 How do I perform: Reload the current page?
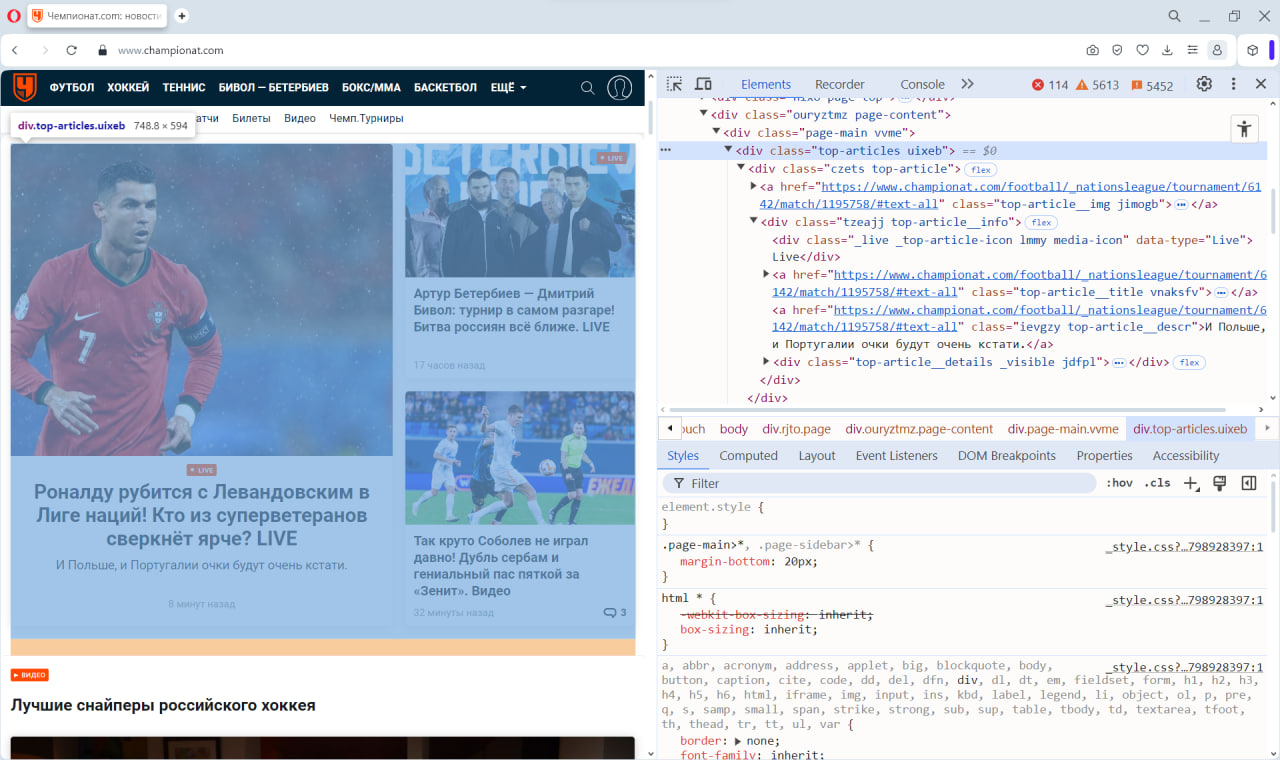72,50
